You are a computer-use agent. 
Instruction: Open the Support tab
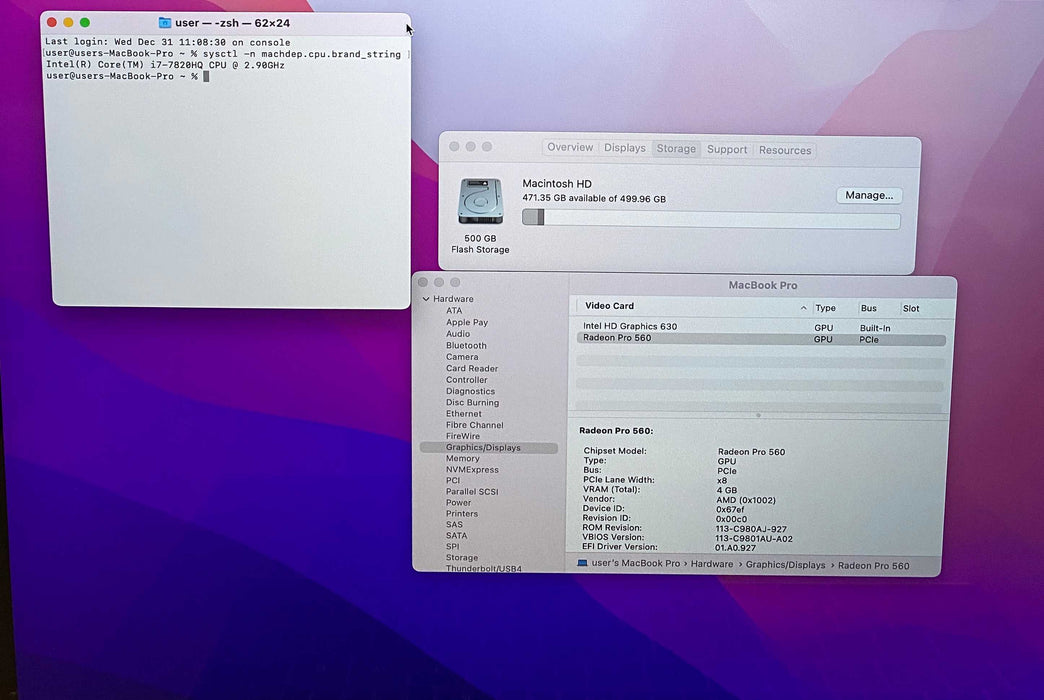tap(726, 149)
